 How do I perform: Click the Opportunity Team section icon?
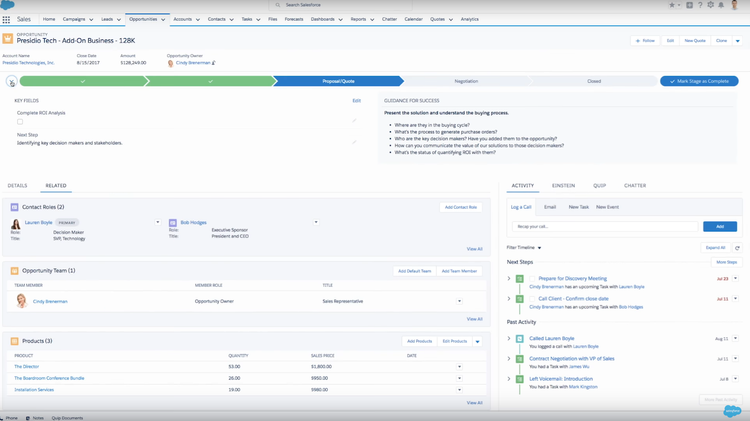(x=14, y=271)
